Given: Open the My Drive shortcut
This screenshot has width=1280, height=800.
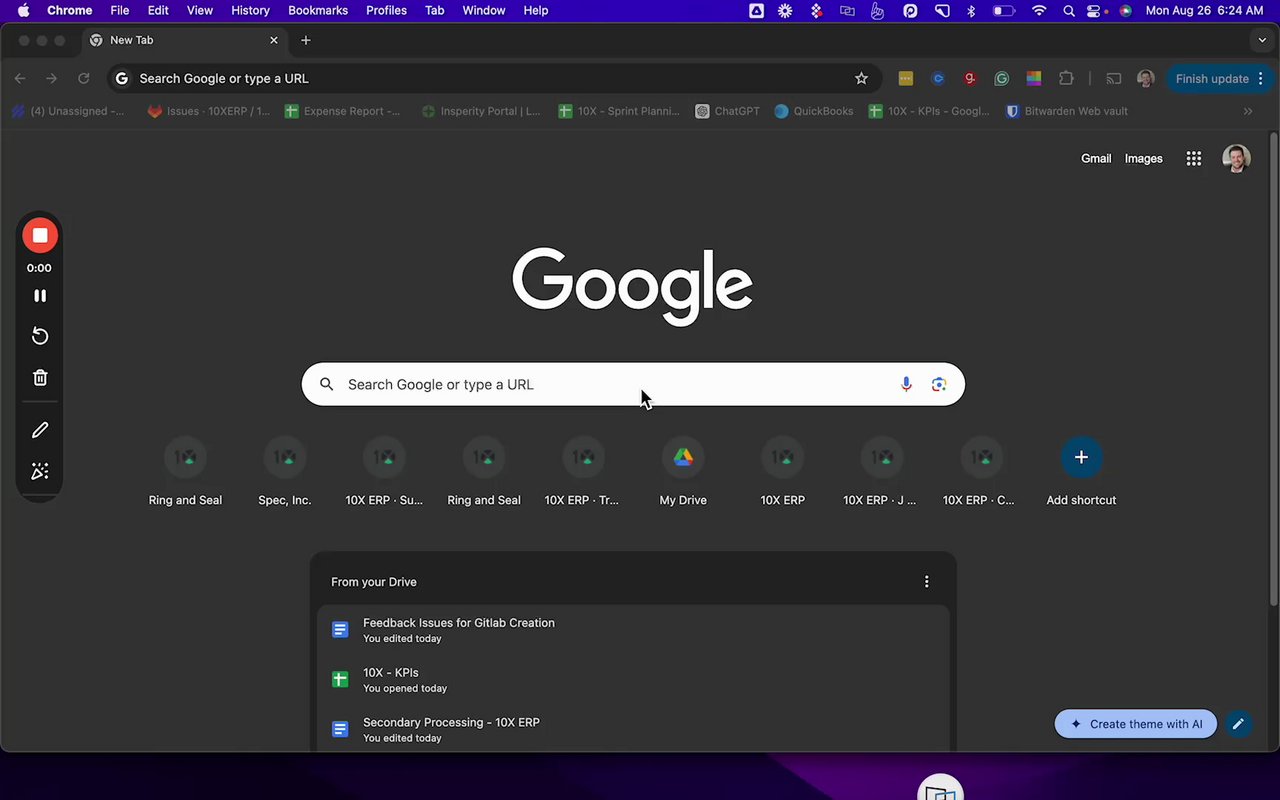Looking at the screenshot, I should 683,472.
